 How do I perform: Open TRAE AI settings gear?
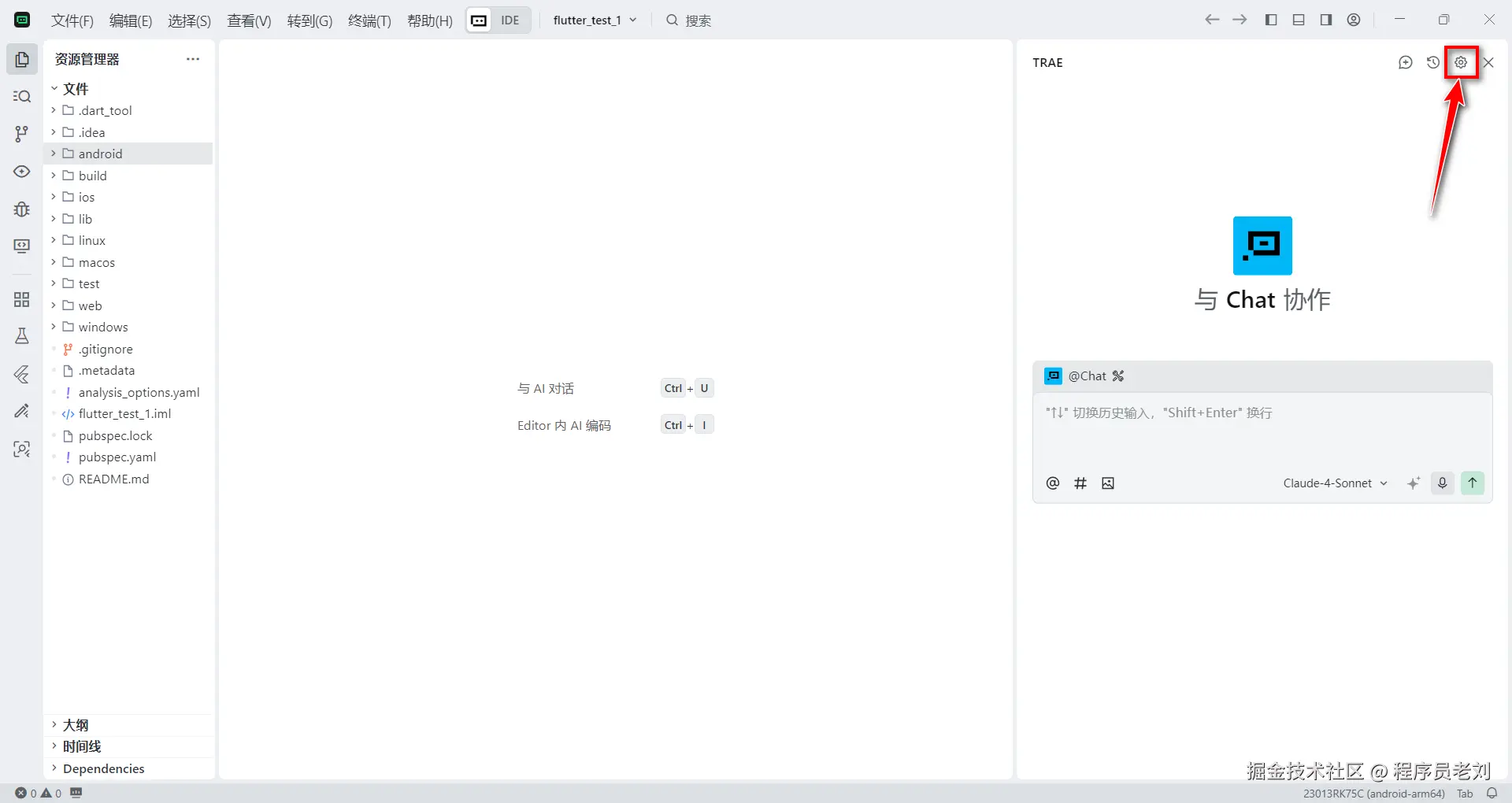click(1461, 62)
